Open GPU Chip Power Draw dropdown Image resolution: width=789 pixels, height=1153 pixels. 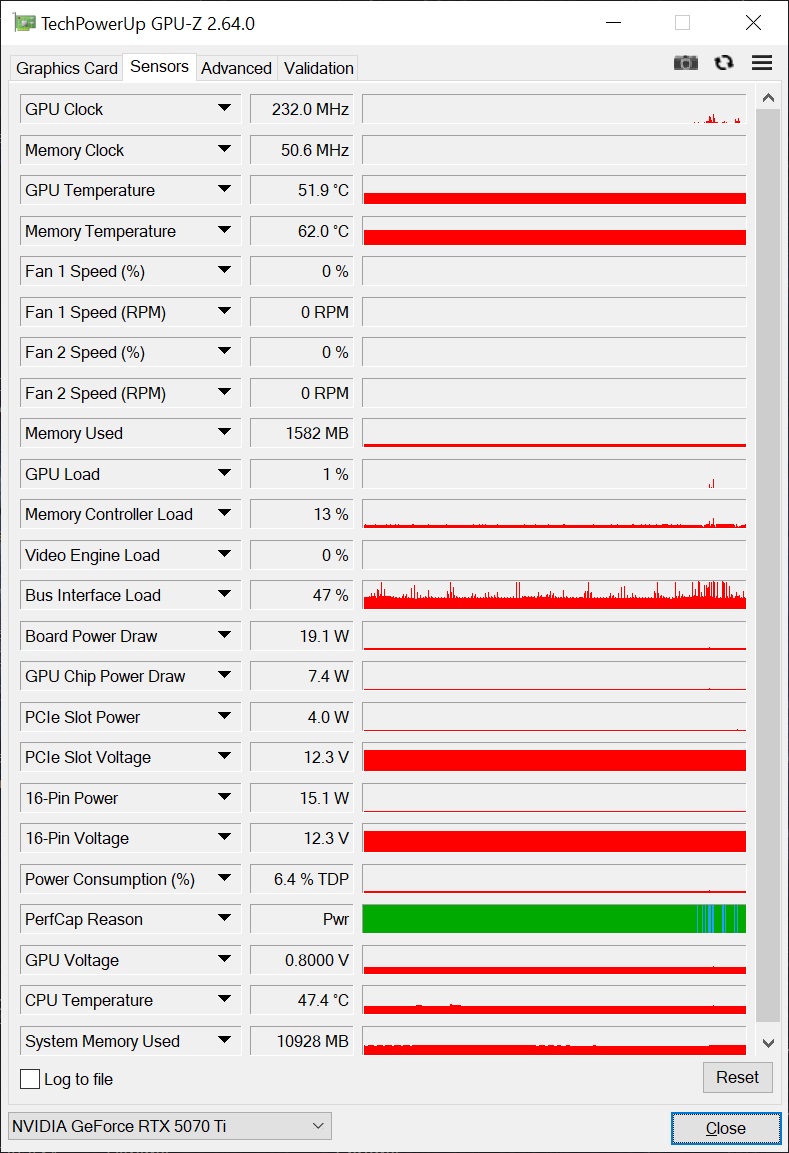point(224,675)
